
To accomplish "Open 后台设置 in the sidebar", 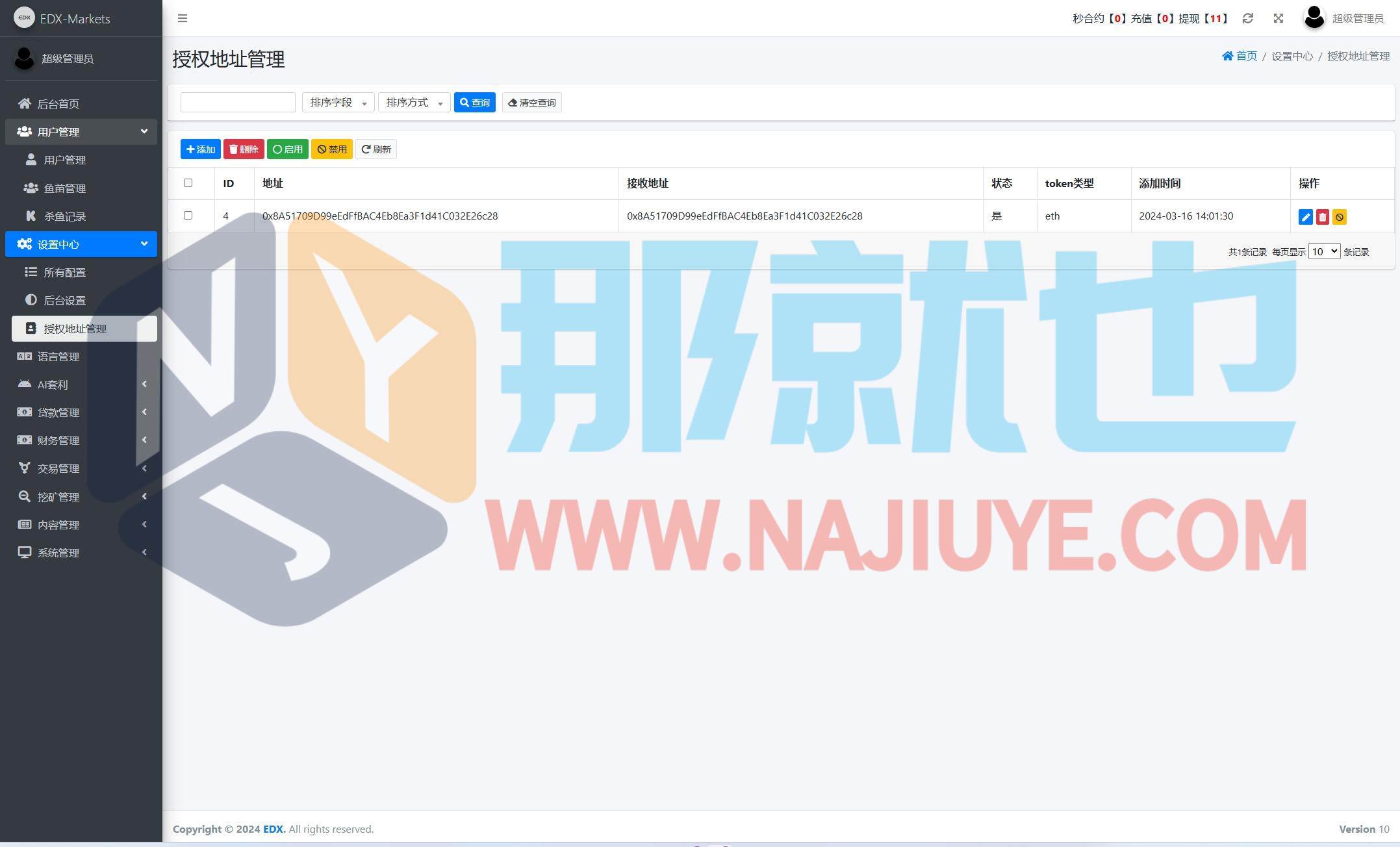I will pos(64,301).
